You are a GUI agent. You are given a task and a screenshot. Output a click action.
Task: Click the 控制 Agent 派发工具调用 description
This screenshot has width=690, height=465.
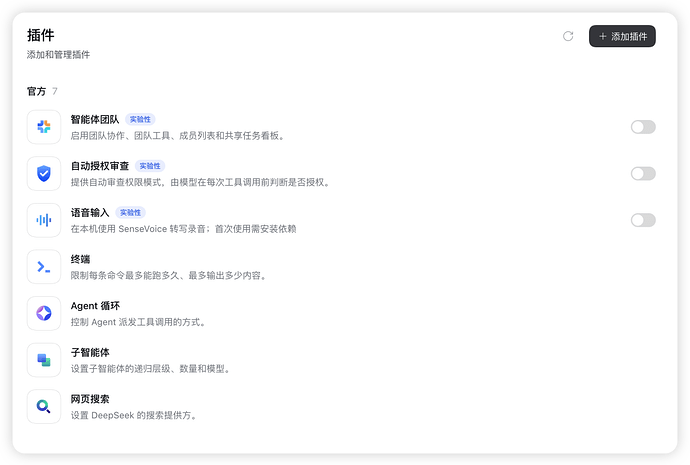tap(138, 322)
